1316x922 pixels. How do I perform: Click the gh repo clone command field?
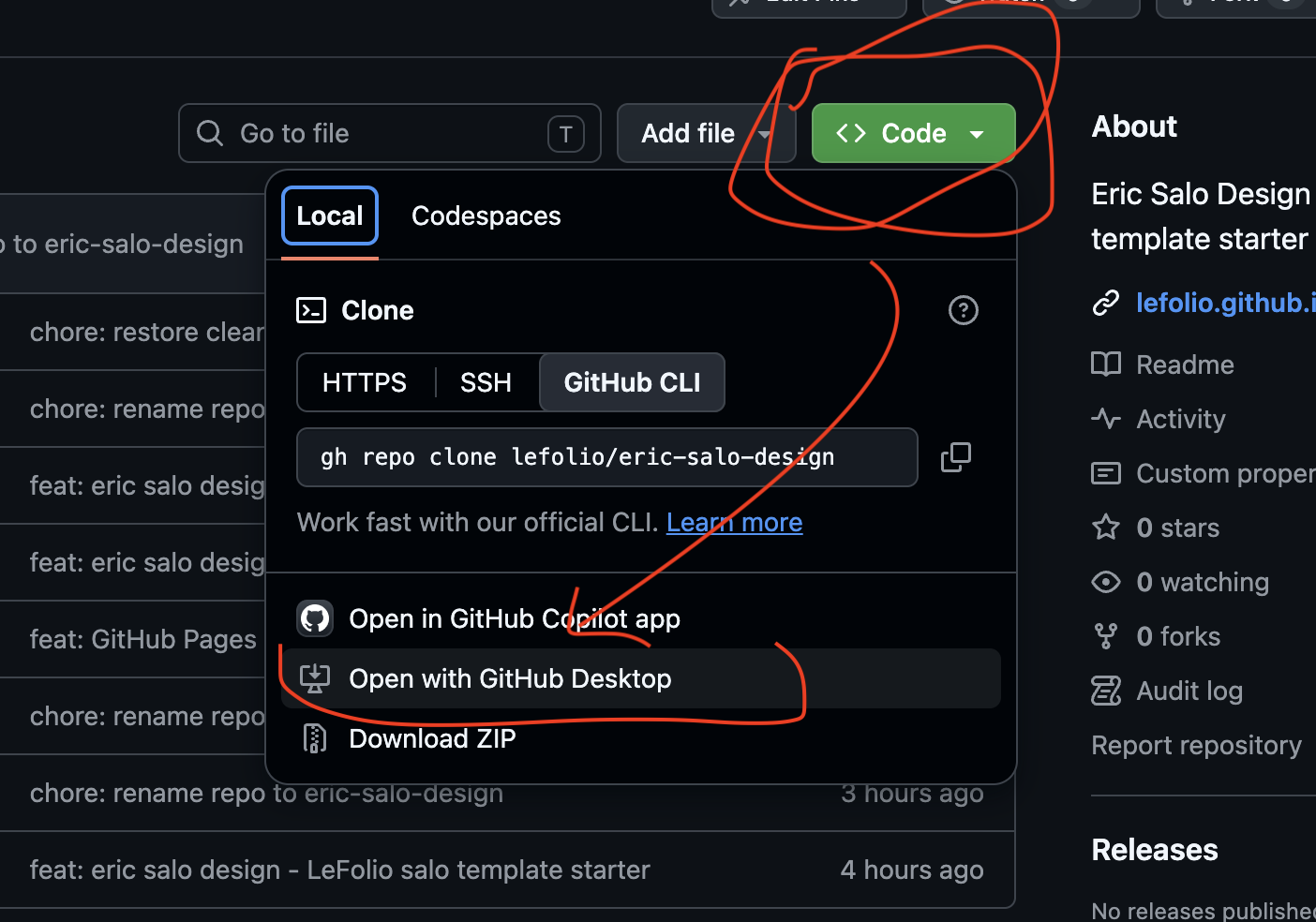607,457
